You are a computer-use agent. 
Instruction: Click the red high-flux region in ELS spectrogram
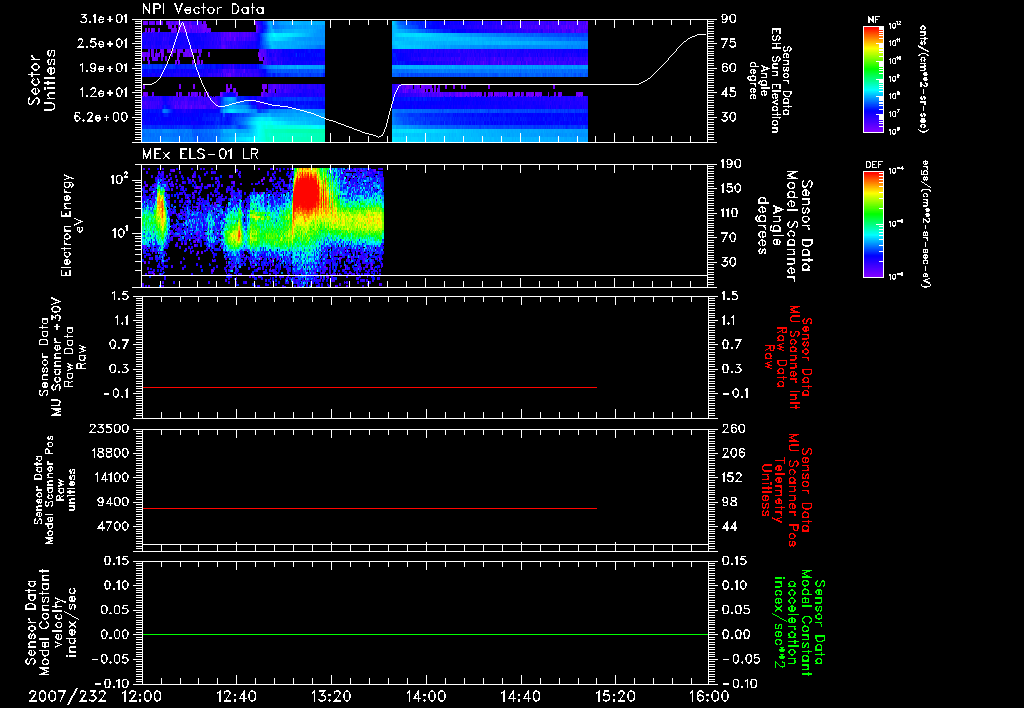[308, 193]
